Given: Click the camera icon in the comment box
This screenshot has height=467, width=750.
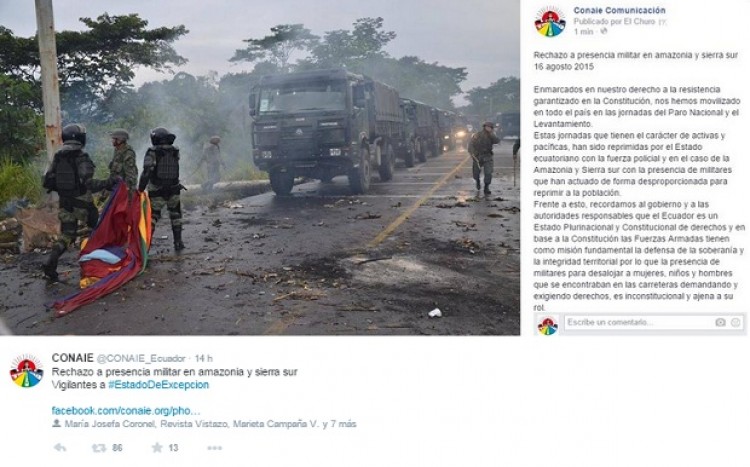Looking at the screenshot, I should click(720, 322).
